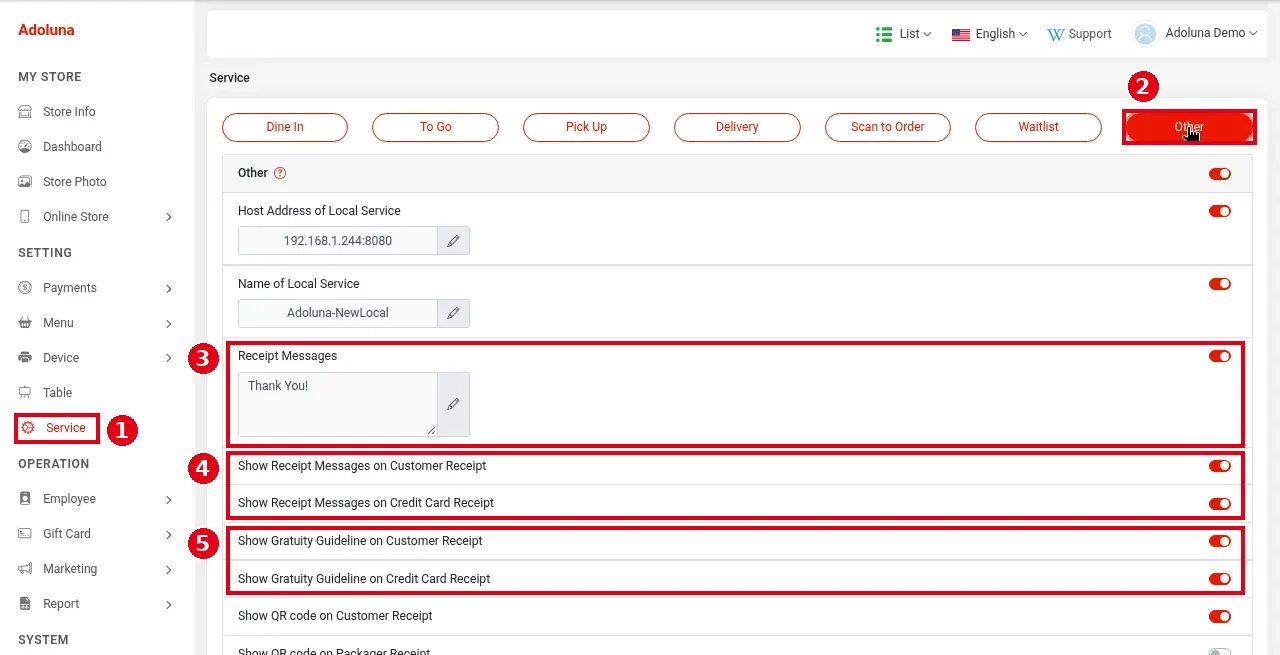Screen dimensions: 1280x655
Task: Click the Report document icon
Action: click(25, 604)
